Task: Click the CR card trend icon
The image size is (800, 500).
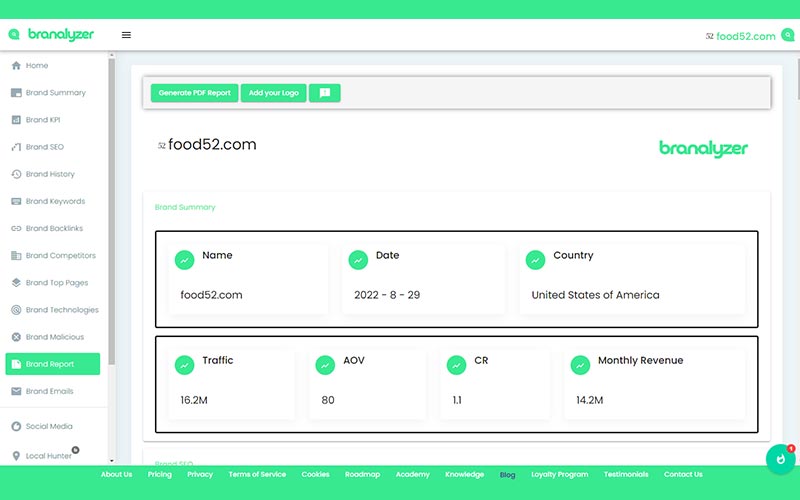Action: 456,365
